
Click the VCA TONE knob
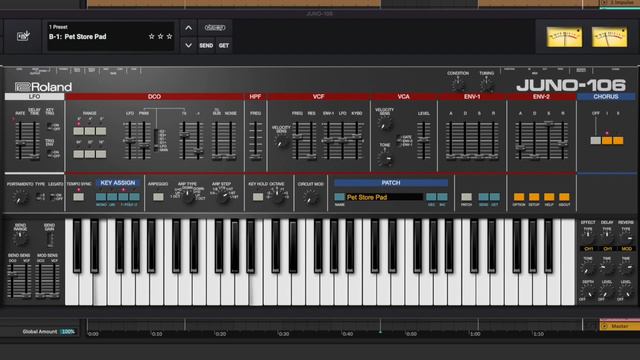tap(384, 159)
